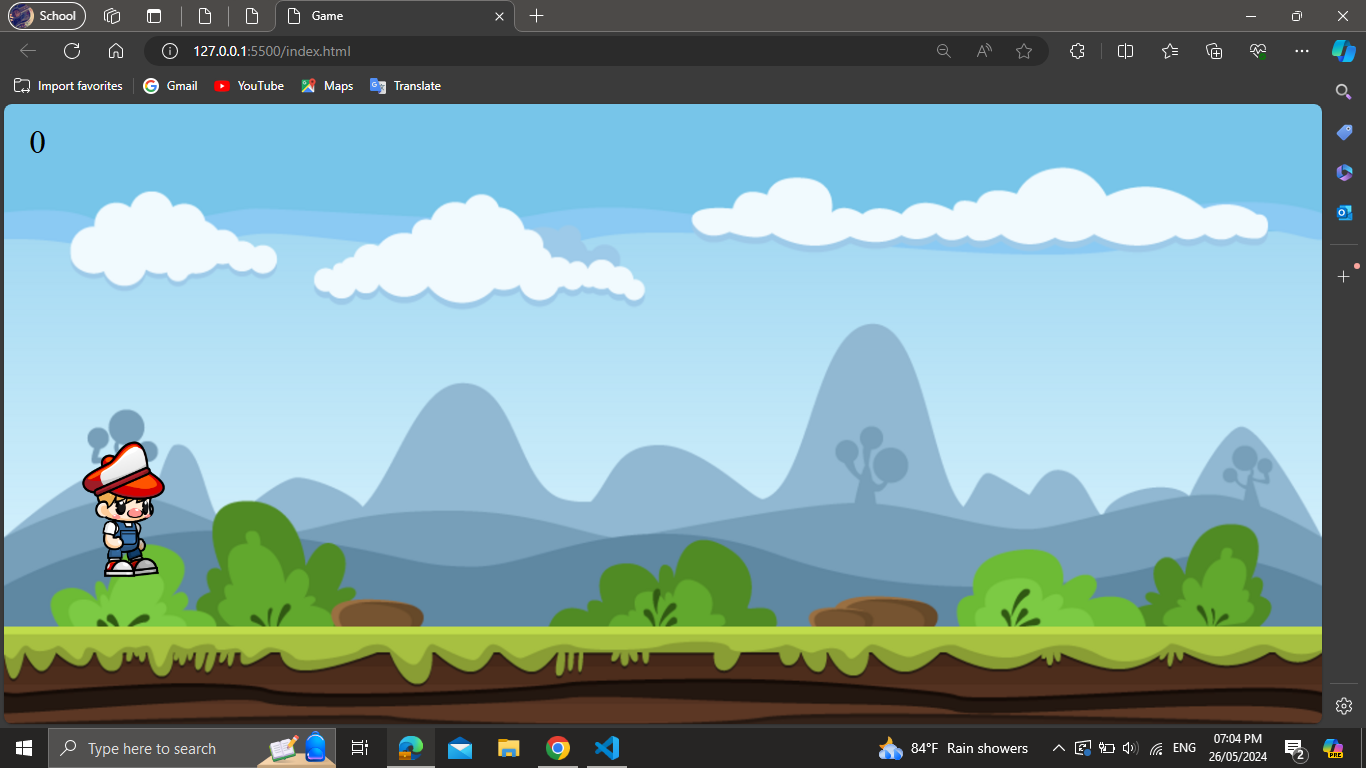Image resolution: width=1366 pixels, height=768 pixels.
Task: Show hidden system tray icons
Action: (x=1058, y=748)
